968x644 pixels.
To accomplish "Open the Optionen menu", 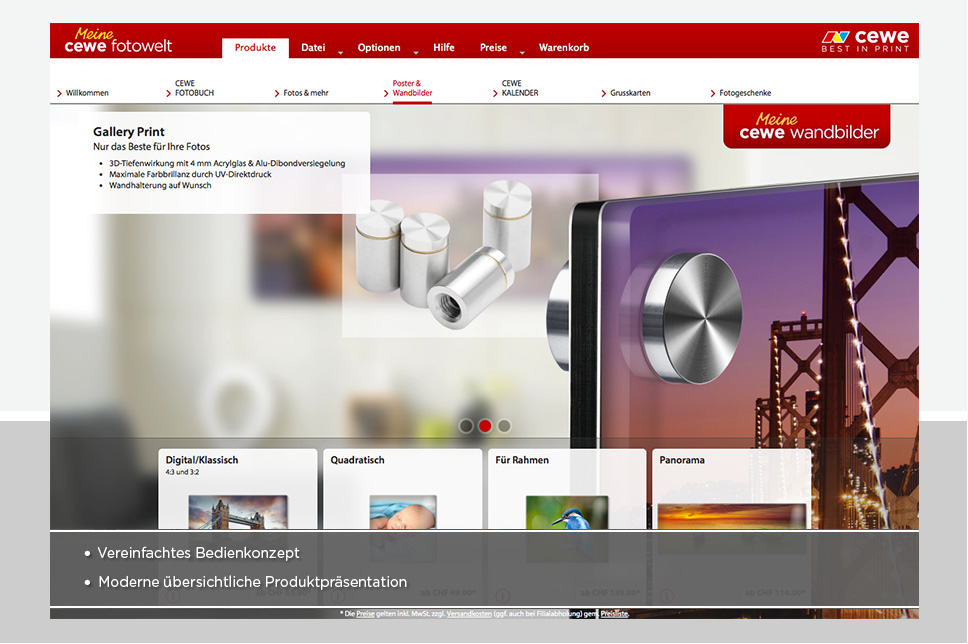I will [x=378, y=48].
